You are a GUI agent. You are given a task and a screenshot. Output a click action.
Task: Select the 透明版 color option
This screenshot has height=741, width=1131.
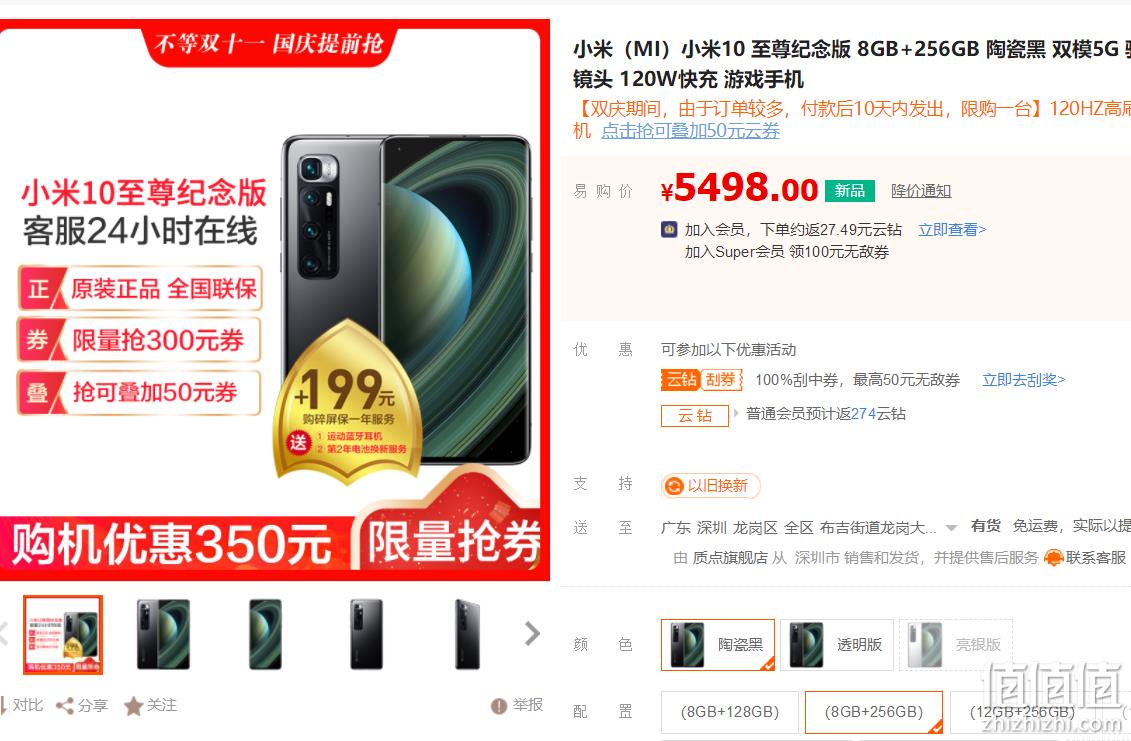click(837, 644)
